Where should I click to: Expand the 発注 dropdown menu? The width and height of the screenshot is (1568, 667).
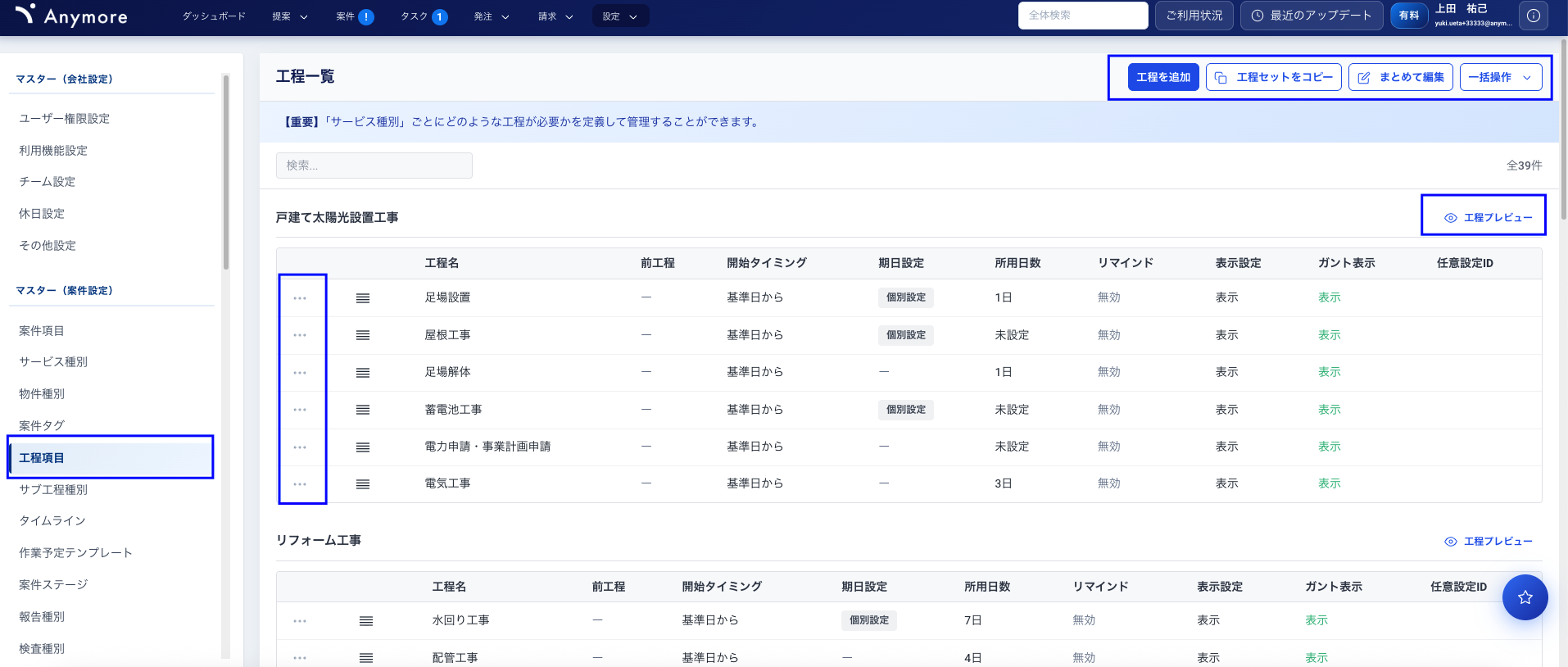[x=492, y=16]
